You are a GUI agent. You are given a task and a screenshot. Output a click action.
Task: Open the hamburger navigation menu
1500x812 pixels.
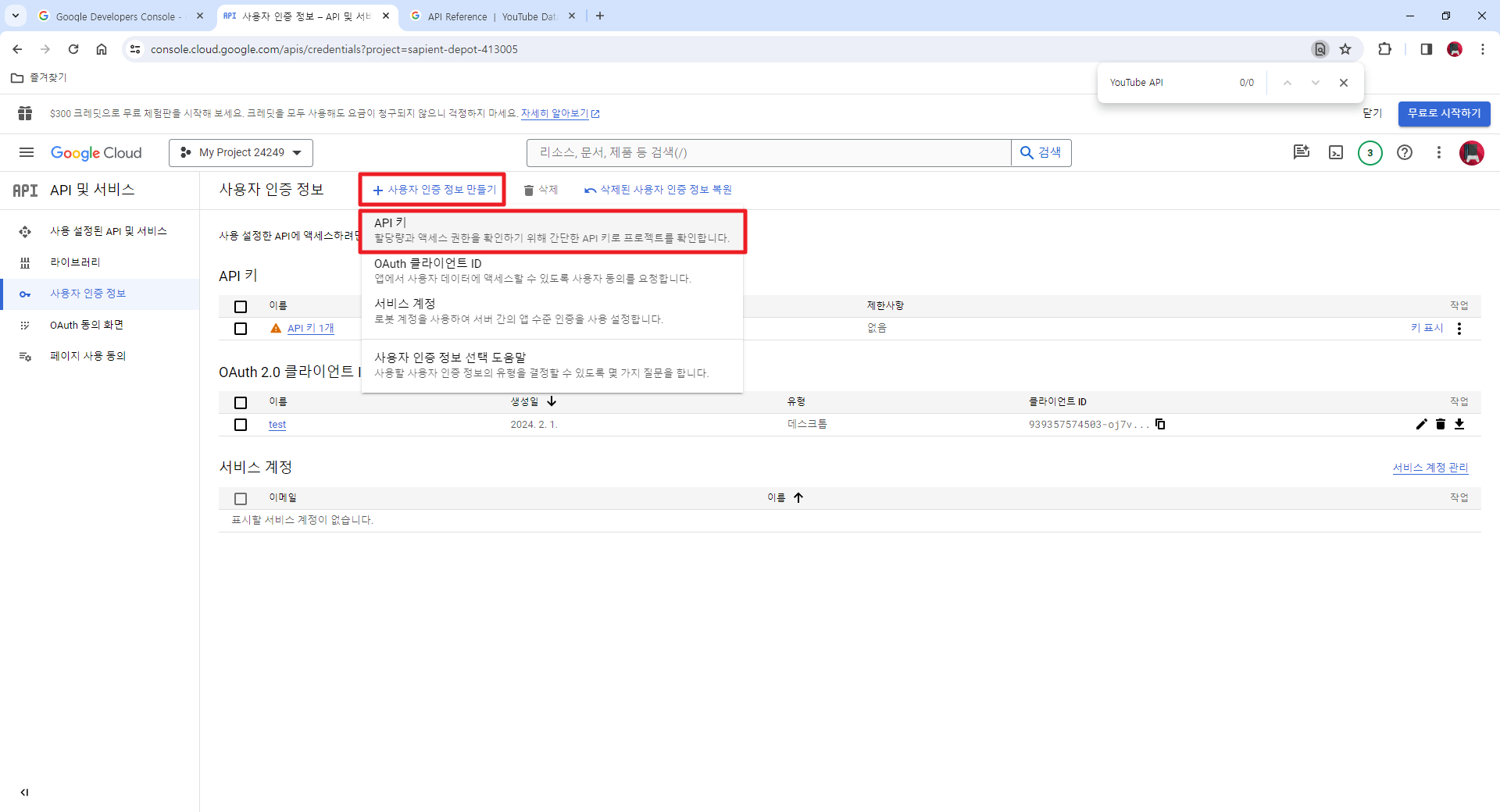[26, 152]
